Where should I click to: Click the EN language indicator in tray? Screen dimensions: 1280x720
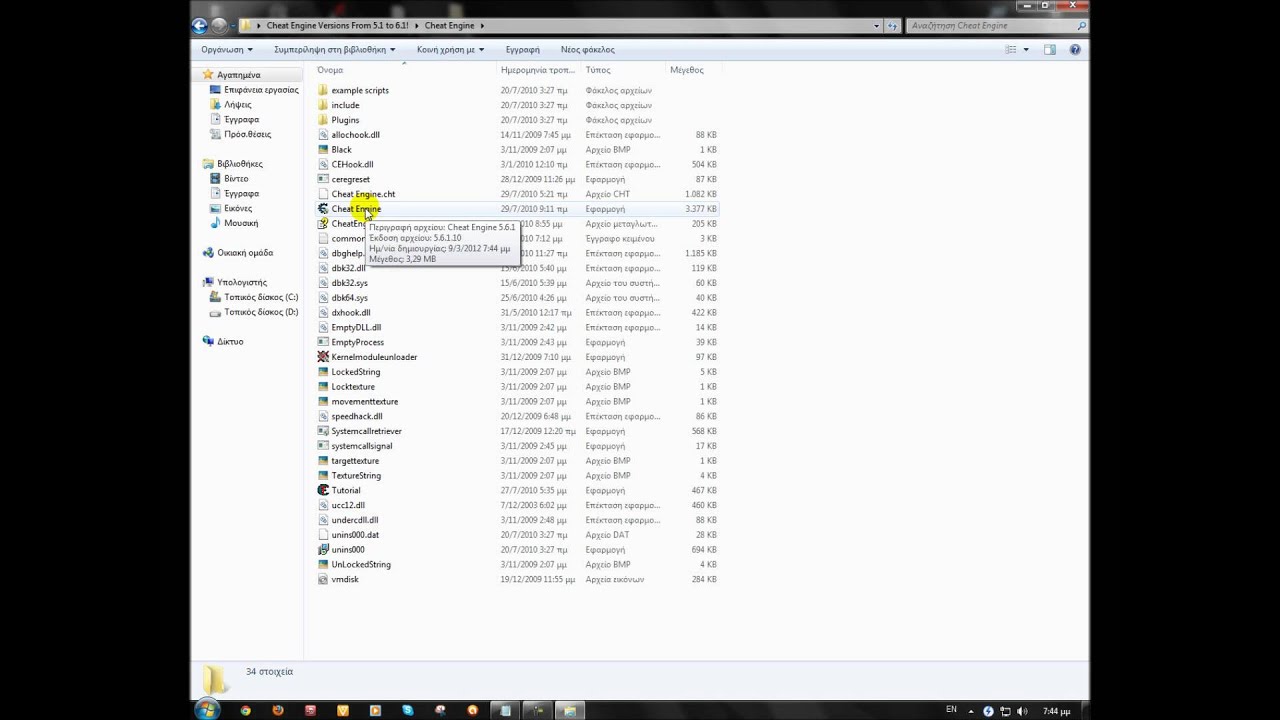(x=951, y=710)
